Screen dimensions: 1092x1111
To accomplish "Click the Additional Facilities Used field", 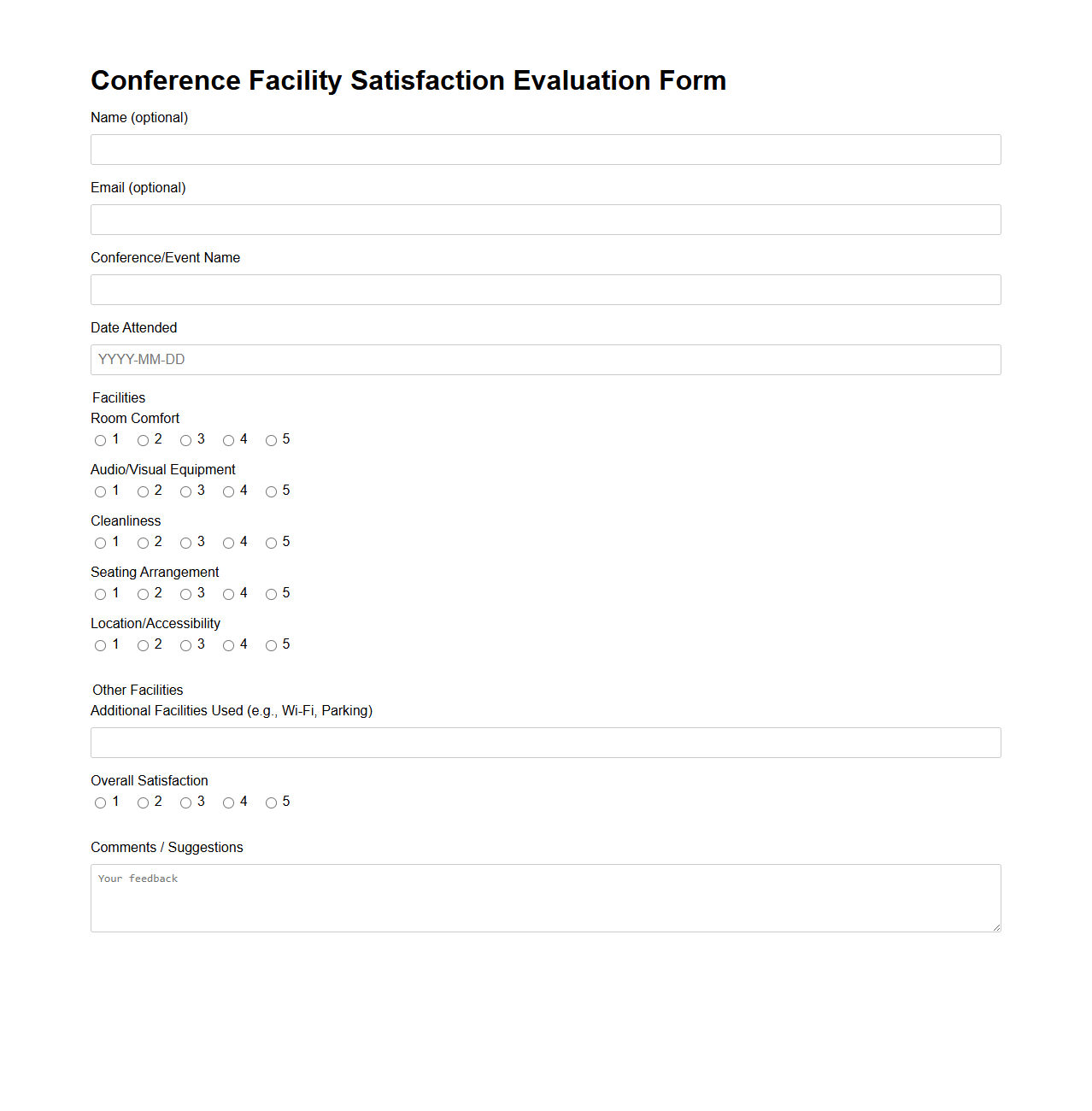I will tap(545, 743).
